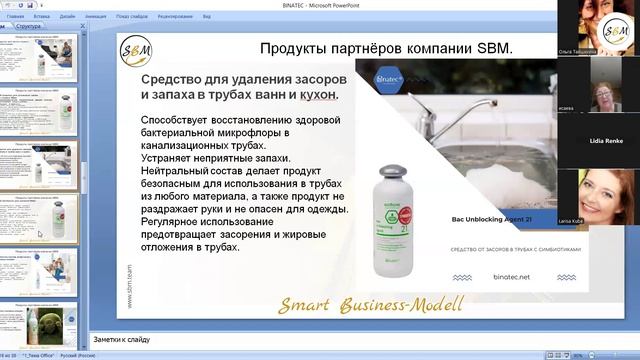
Task: Click the smiling red-haired participant's video tile
Action: (x=598, y=197)
